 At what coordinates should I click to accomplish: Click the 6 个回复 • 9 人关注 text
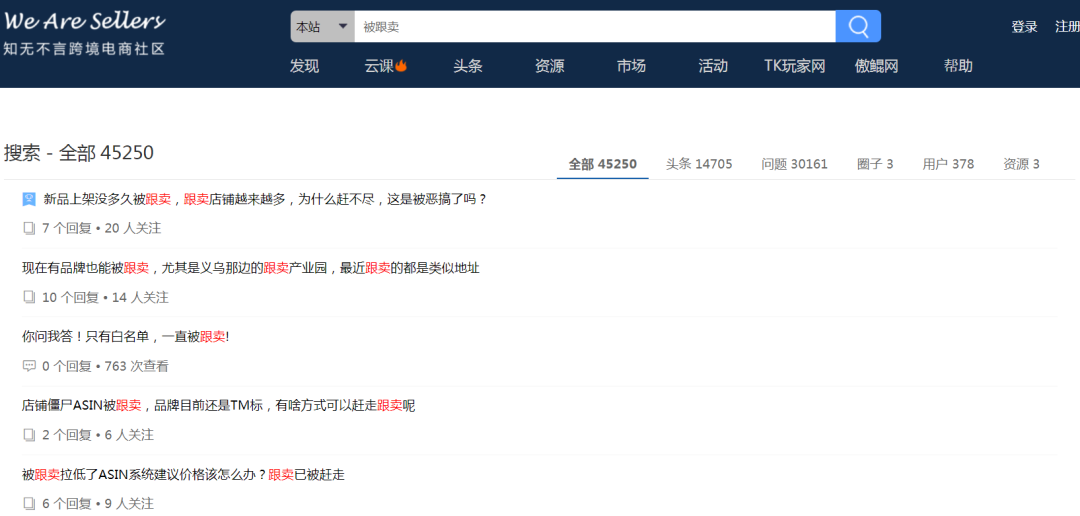(x=98, y=504)
